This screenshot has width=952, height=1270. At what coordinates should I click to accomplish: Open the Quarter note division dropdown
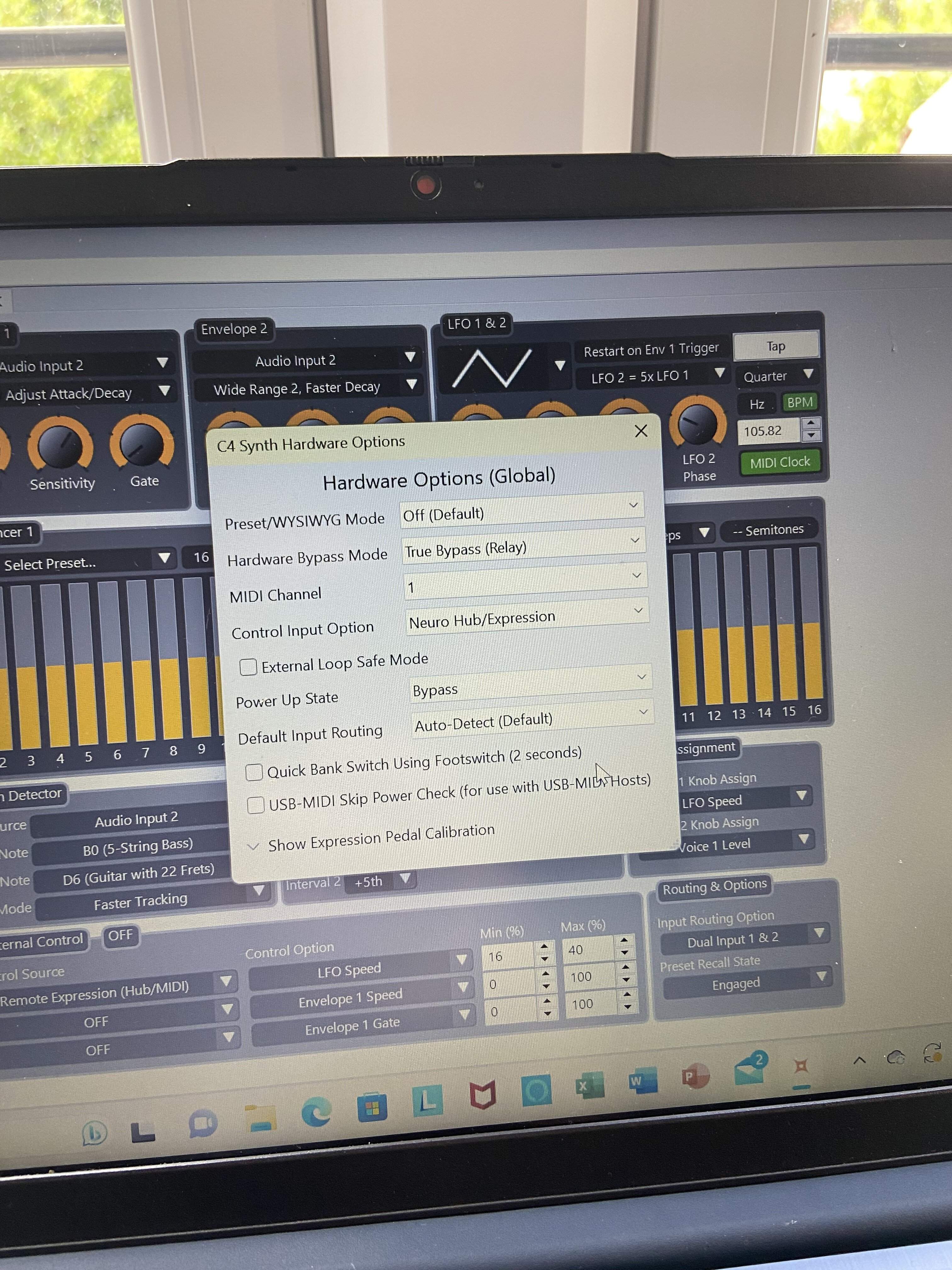(x=777, y=376)
